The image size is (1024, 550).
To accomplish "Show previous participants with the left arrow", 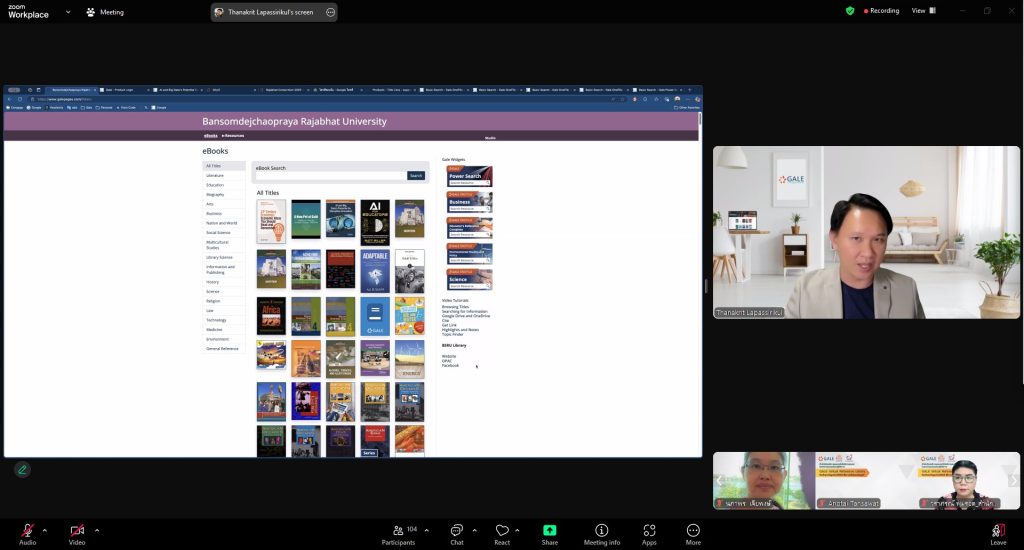I will pos(720,481).
